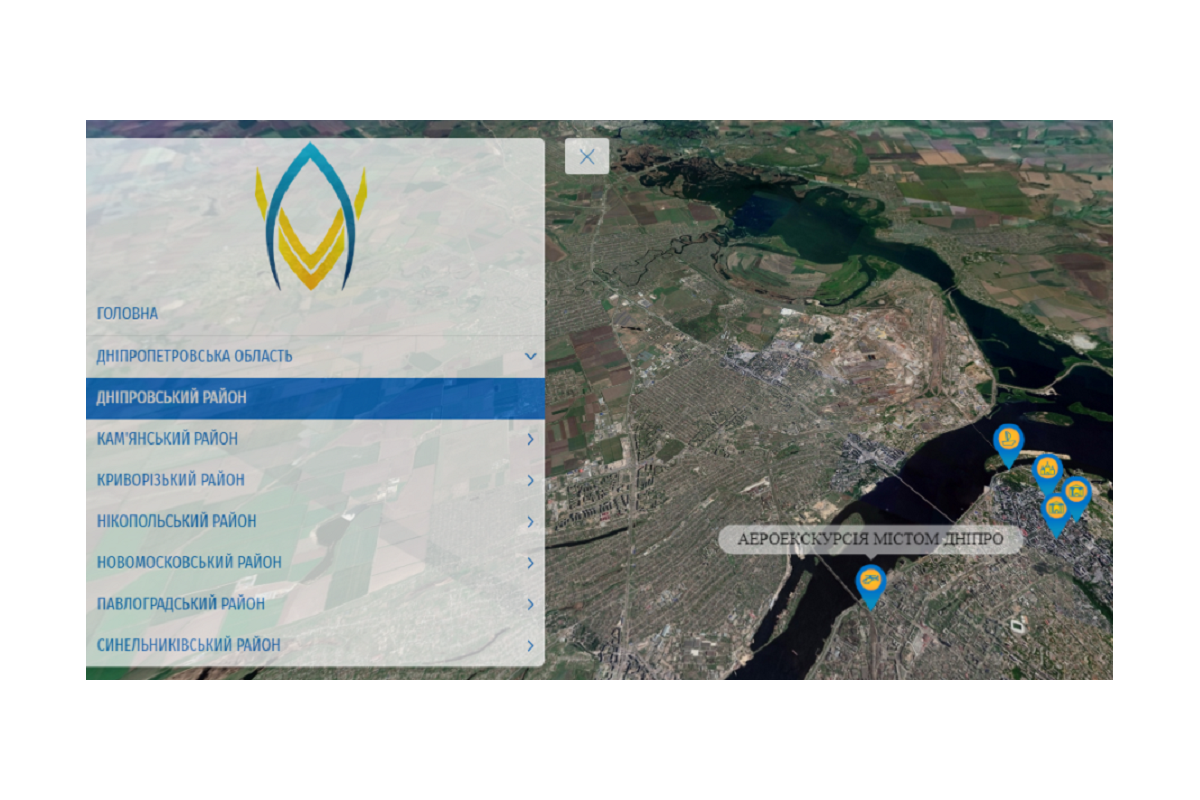Open the church map marker
The width and height of the screenshot is (1200, 800).
pos(1046,468)
